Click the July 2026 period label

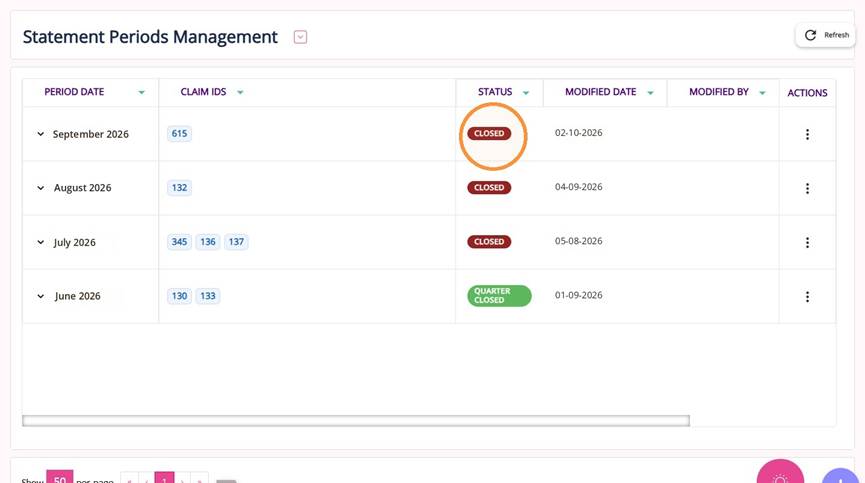[74, 243]
